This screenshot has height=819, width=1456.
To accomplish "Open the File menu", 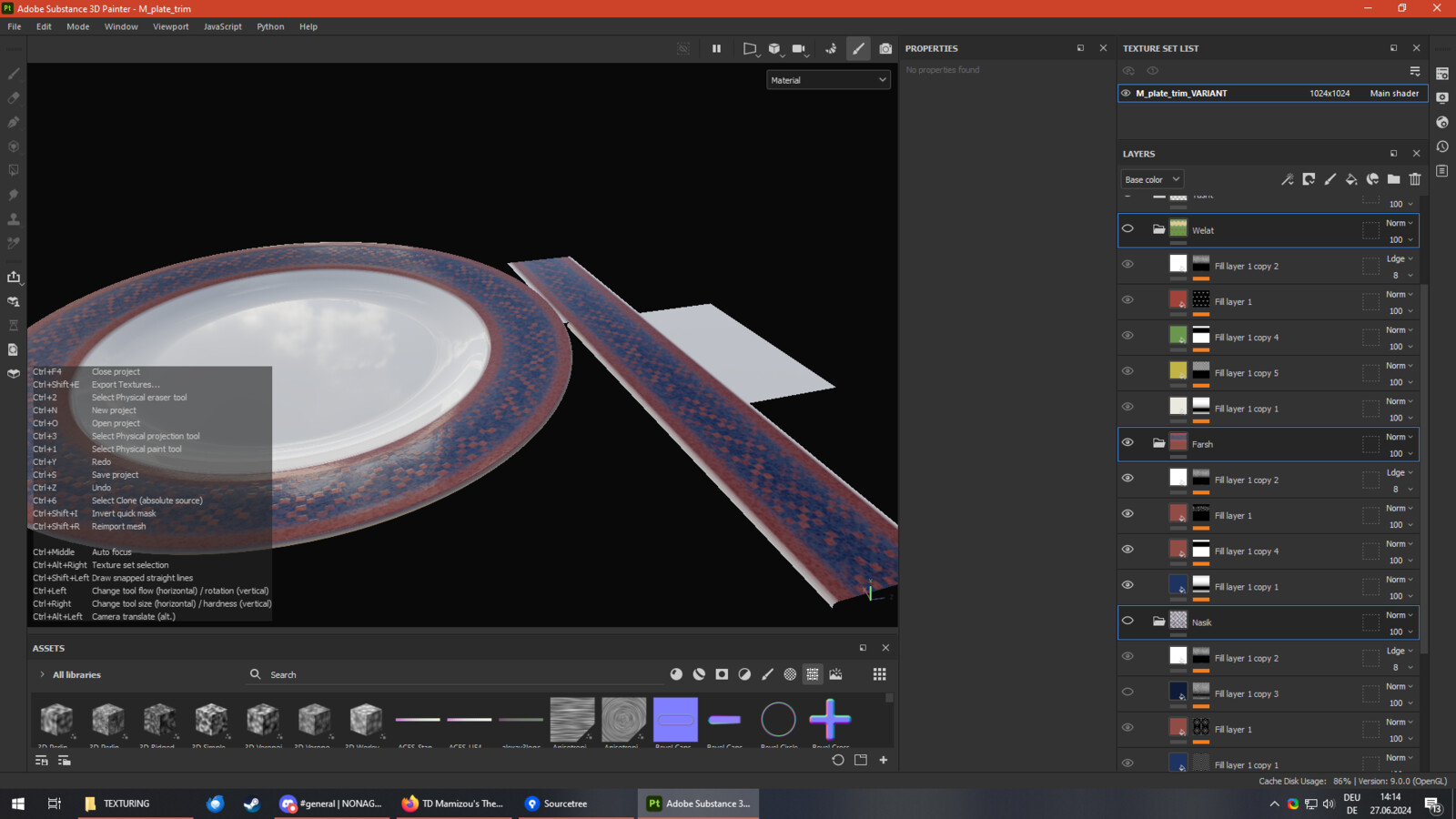I will [15, 26].
